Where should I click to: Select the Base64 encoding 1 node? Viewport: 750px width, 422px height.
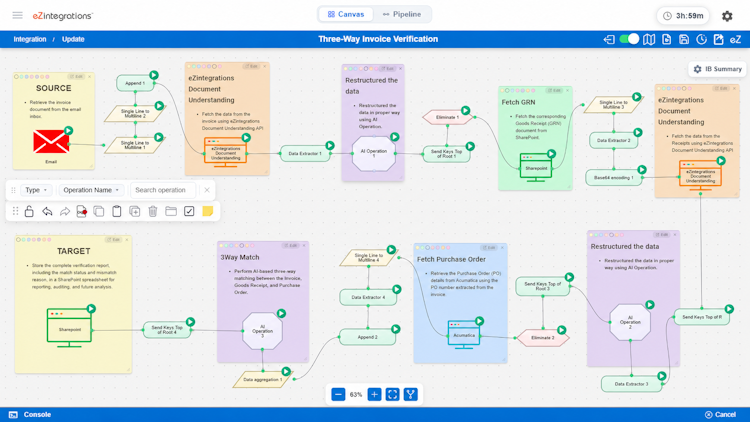[x=614, y=178]
